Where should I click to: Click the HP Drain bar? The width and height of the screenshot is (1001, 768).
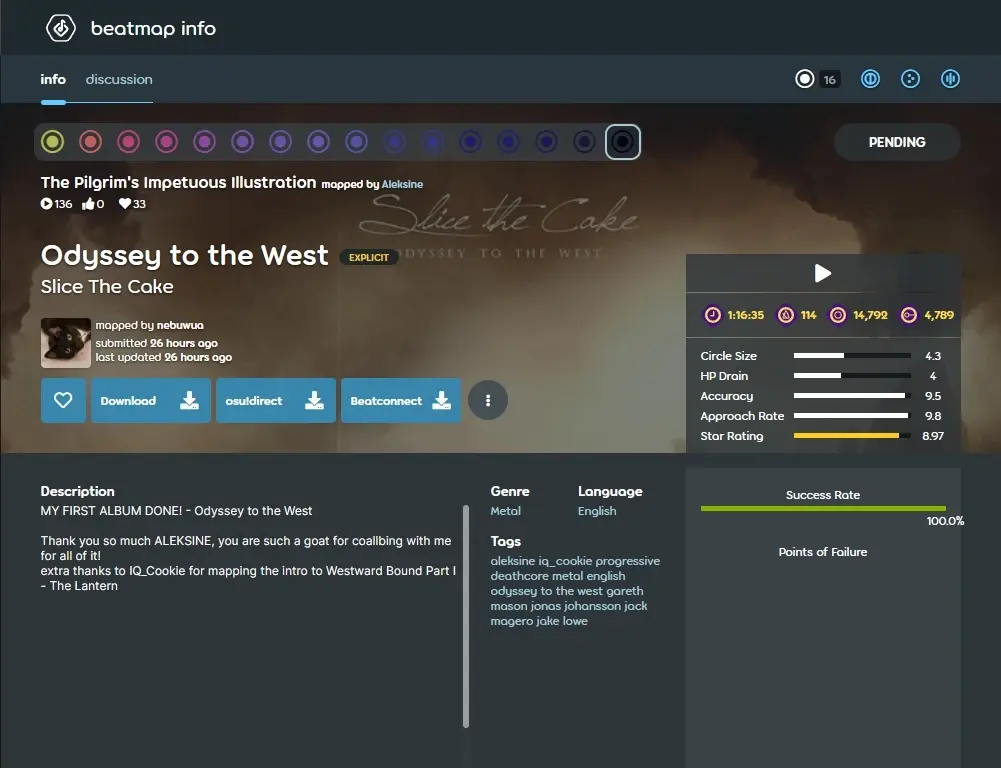(x=852, y=375)
